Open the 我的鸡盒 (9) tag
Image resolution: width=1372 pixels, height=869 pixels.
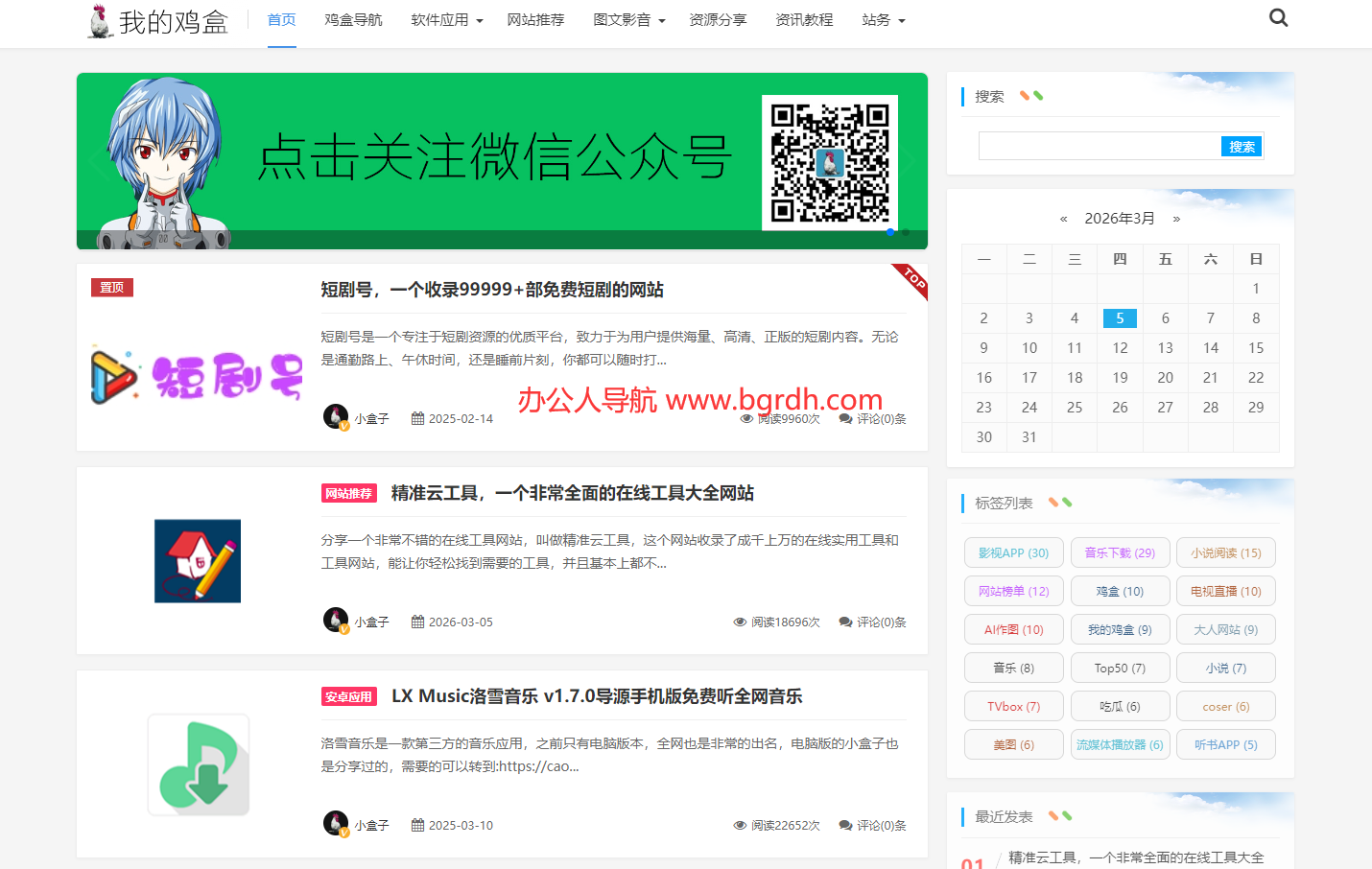coord(1121,629)
